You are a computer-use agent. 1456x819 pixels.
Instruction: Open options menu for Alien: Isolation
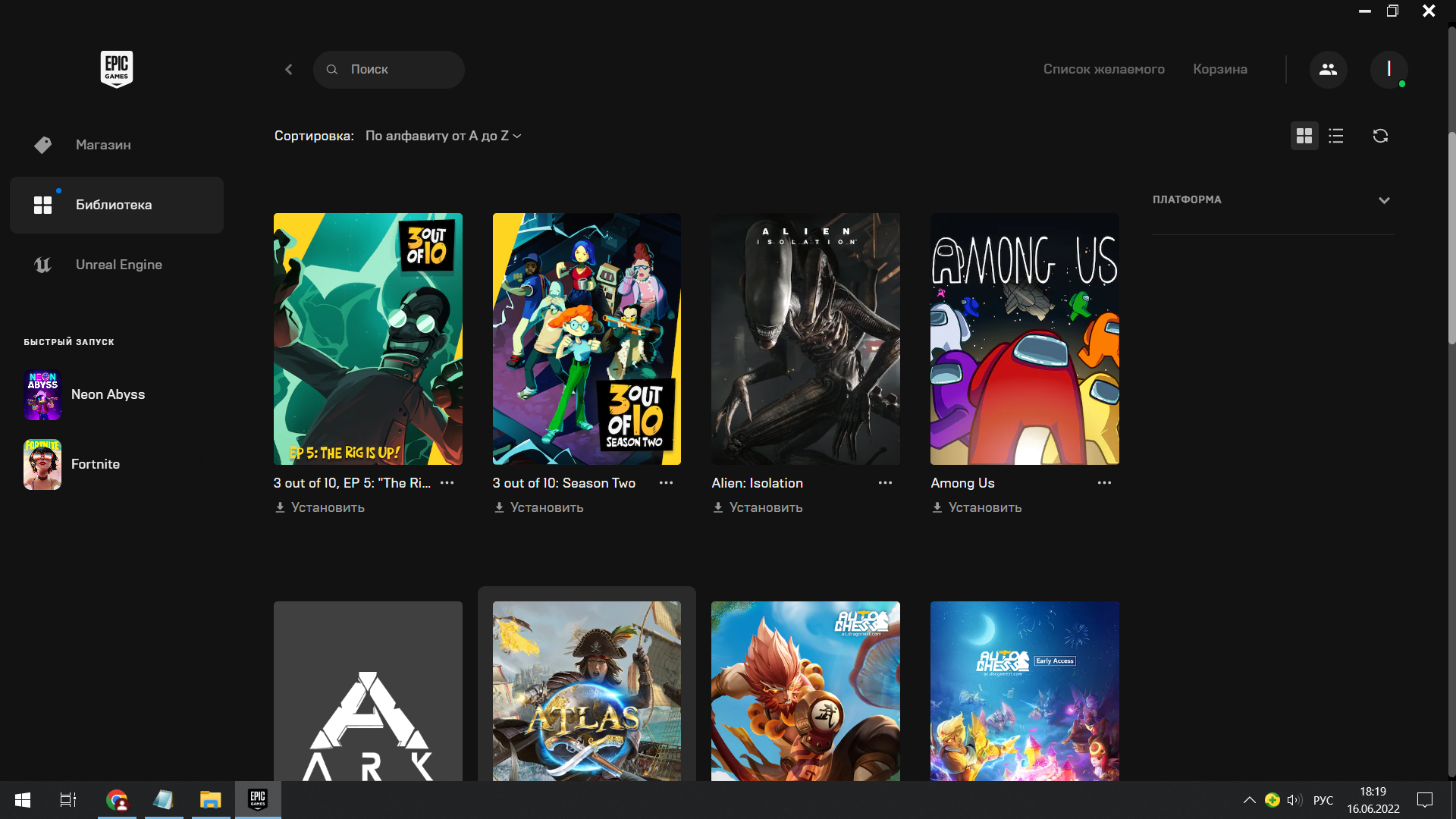pos(885,483)
